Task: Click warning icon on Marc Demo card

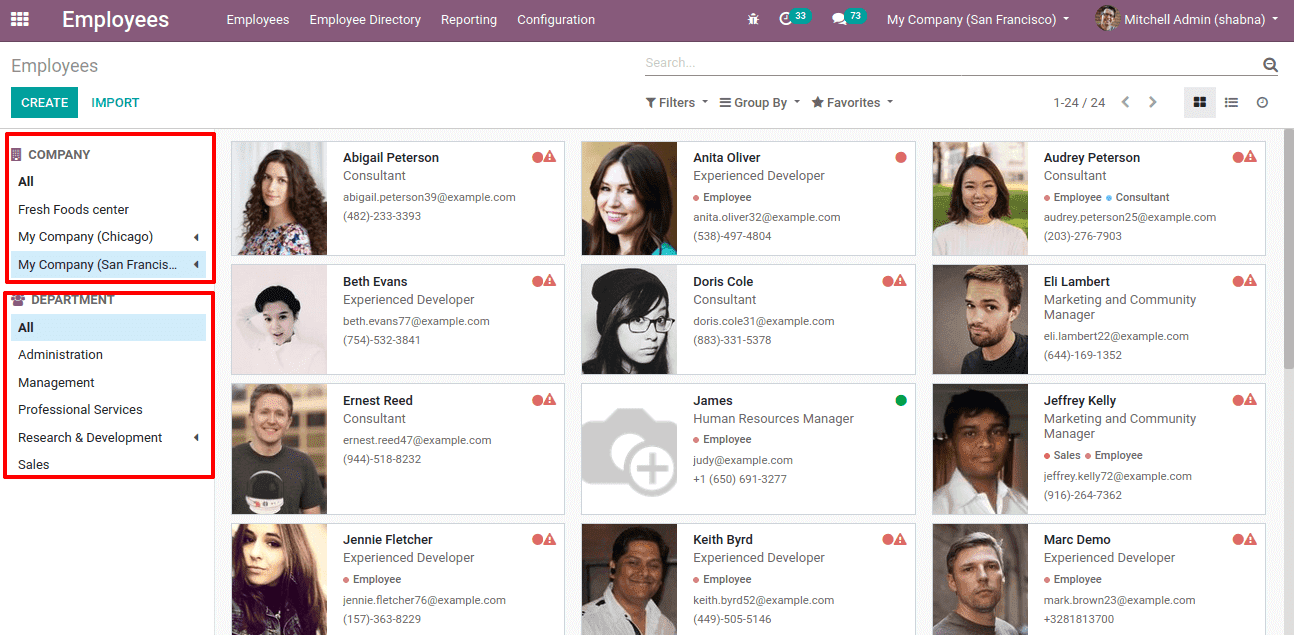Action: pos(1251,539)
